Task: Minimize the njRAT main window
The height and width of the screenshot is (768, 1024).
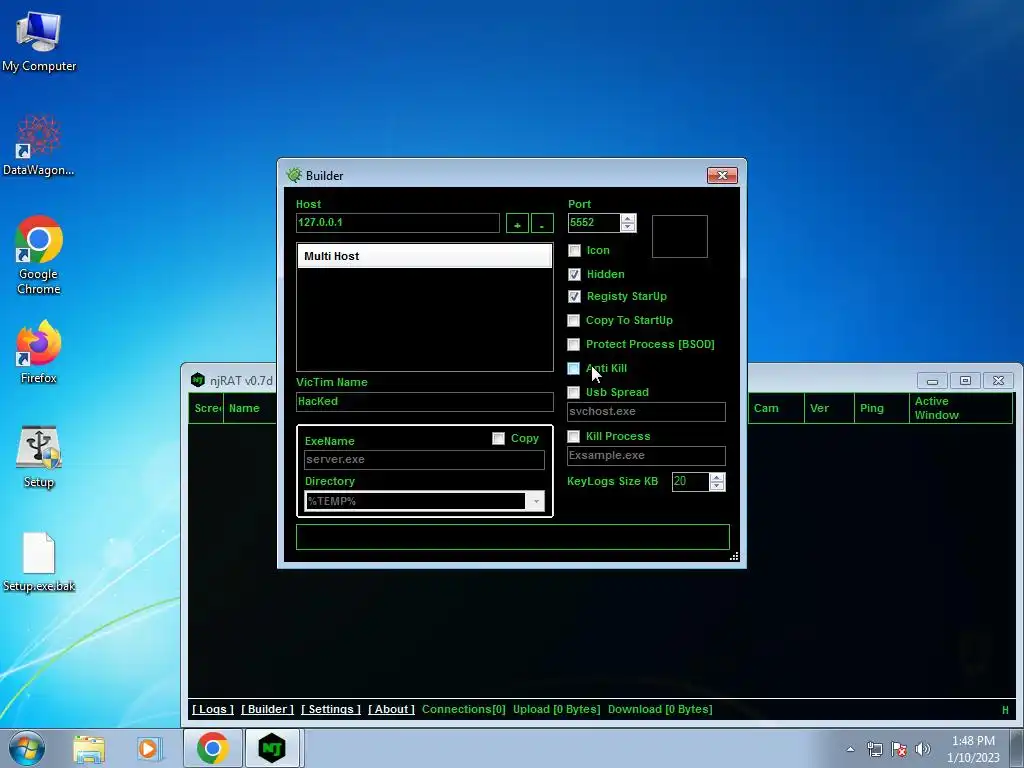Action: click(933, 380)
